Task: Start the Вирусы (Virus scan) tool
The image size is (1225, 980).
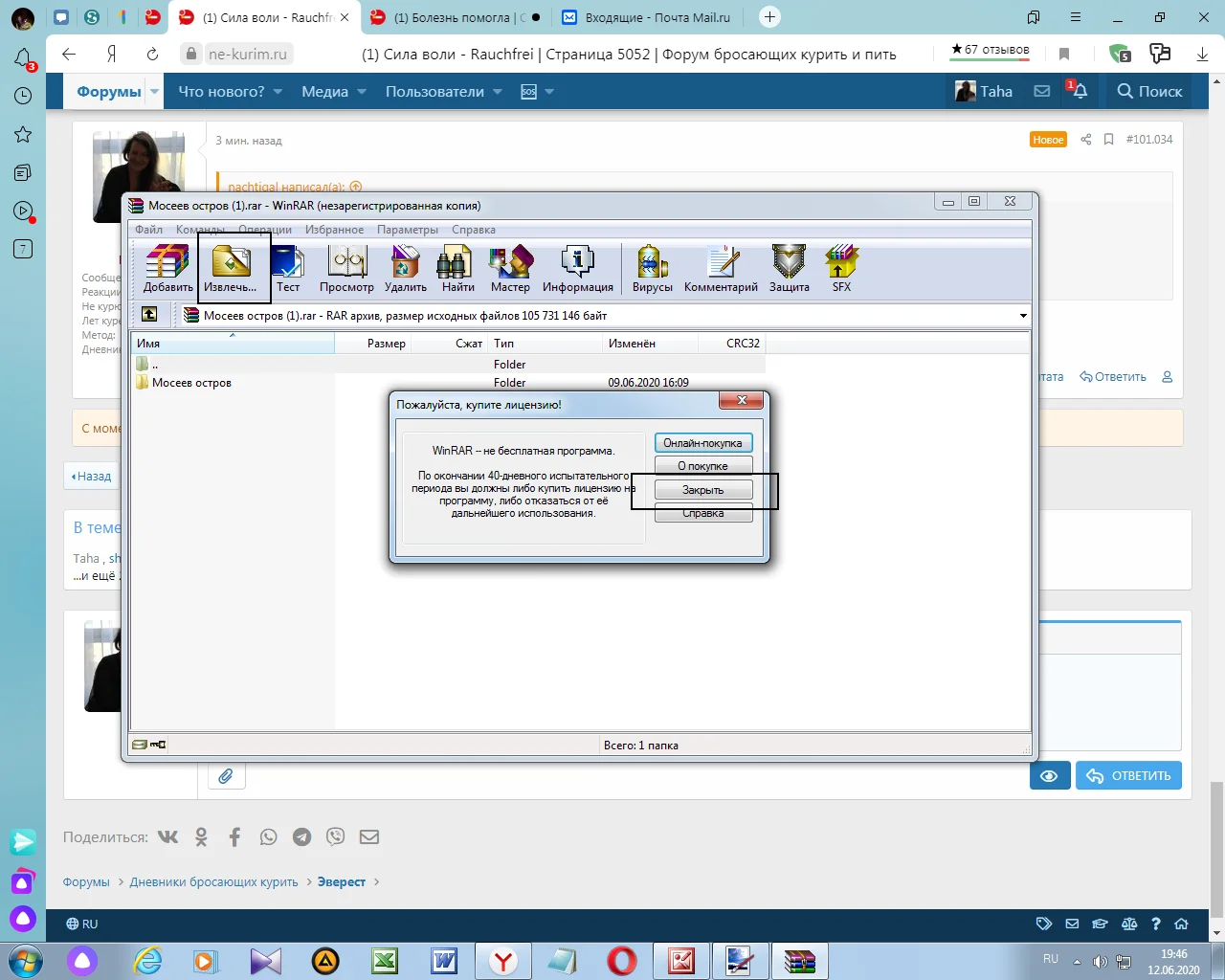Action: click(653, 268)
